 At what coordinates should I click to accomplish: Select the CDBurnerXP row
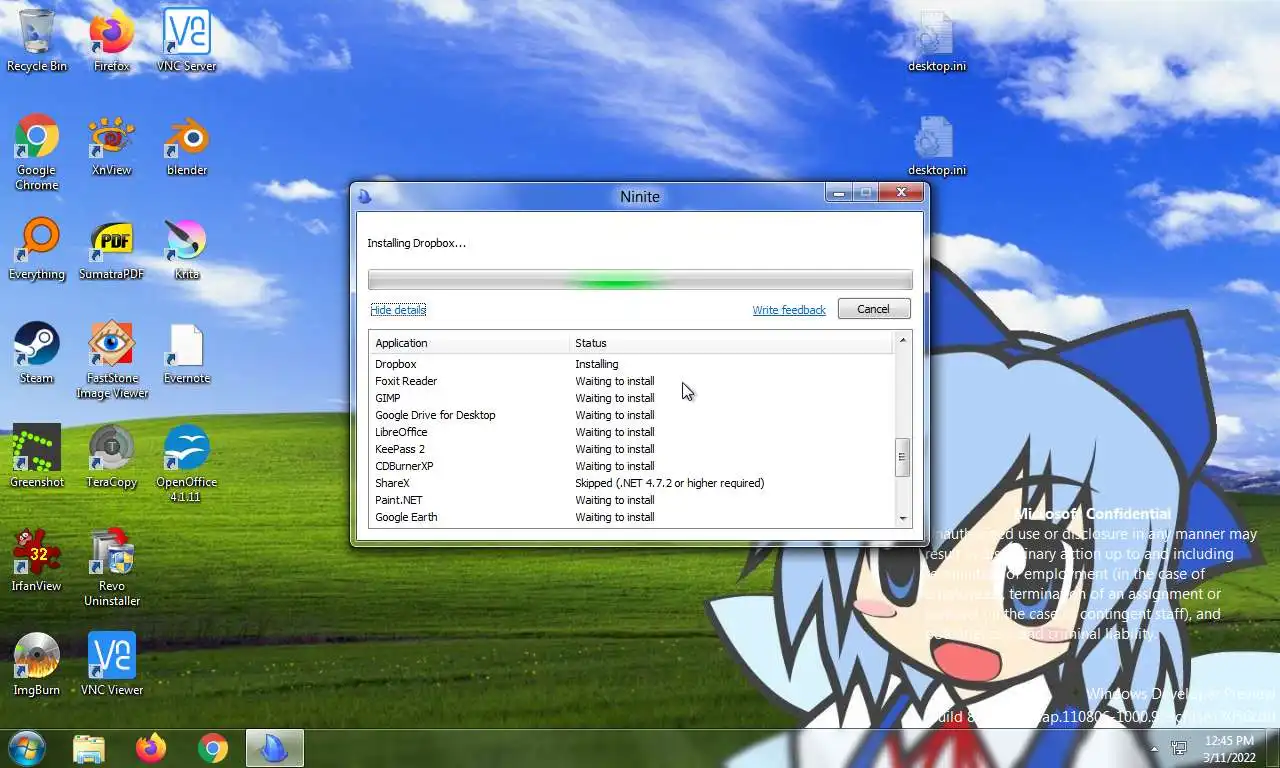coord(631,466)
